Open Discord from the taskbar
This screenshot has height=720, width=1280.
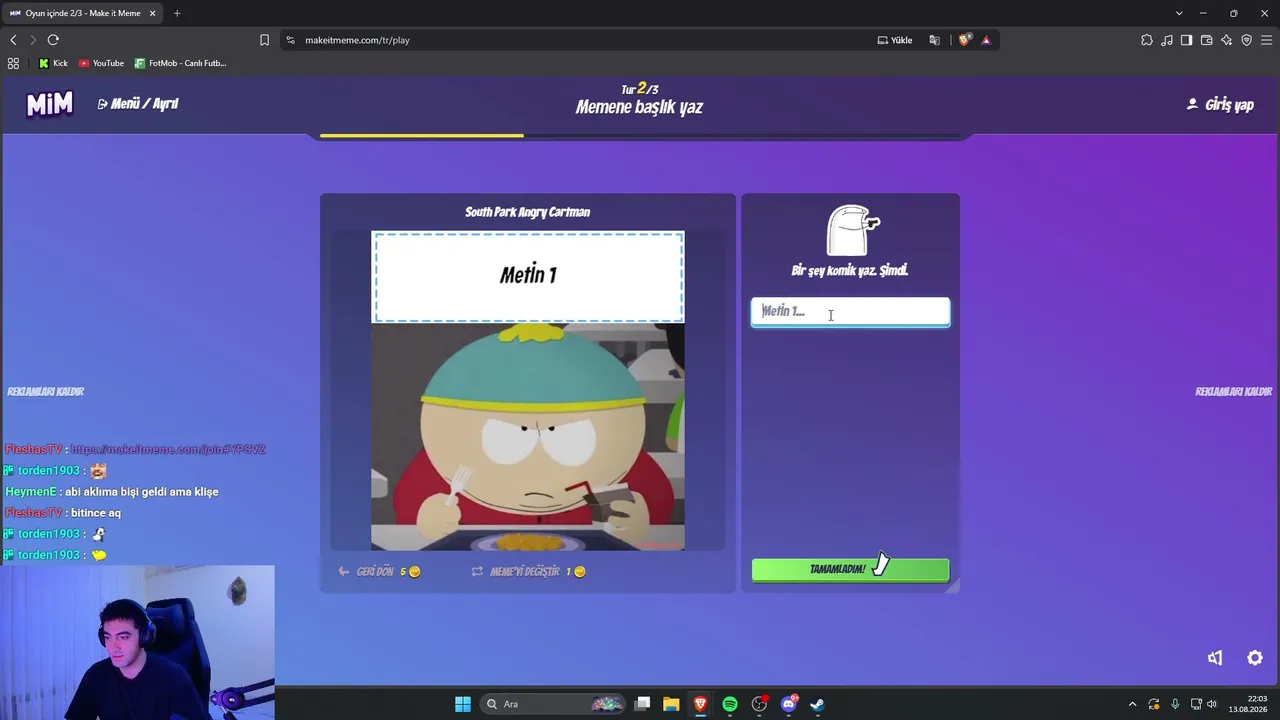tap(788, 704)
